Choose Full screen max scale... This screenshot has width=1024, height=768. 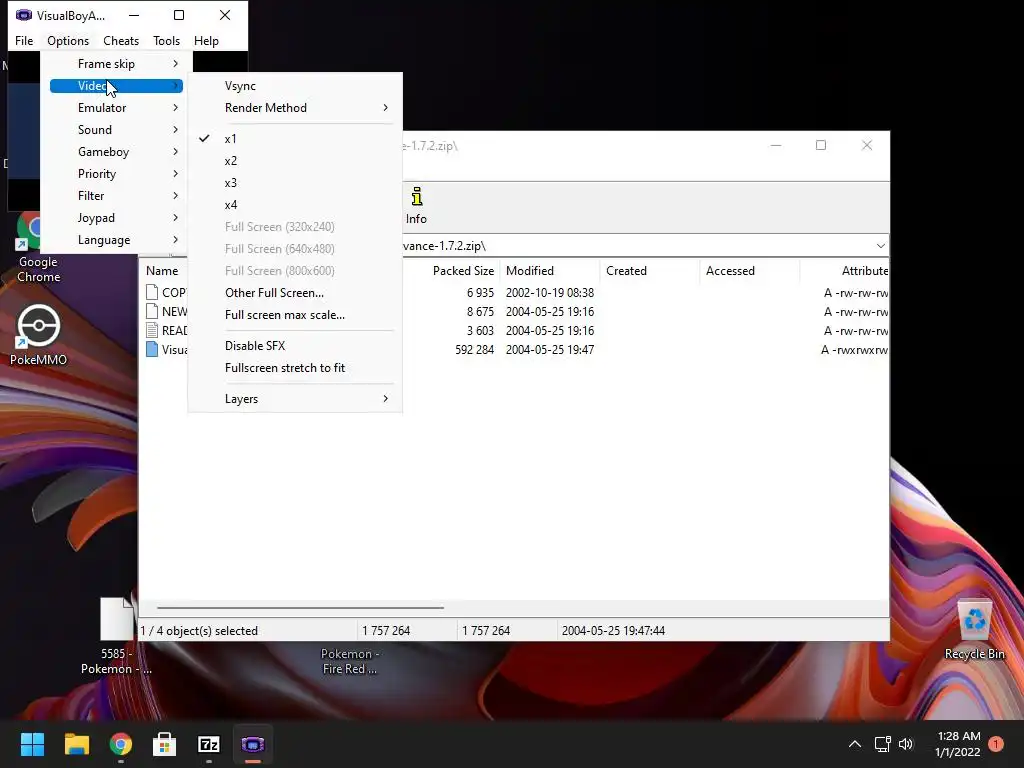coord(295,315)
